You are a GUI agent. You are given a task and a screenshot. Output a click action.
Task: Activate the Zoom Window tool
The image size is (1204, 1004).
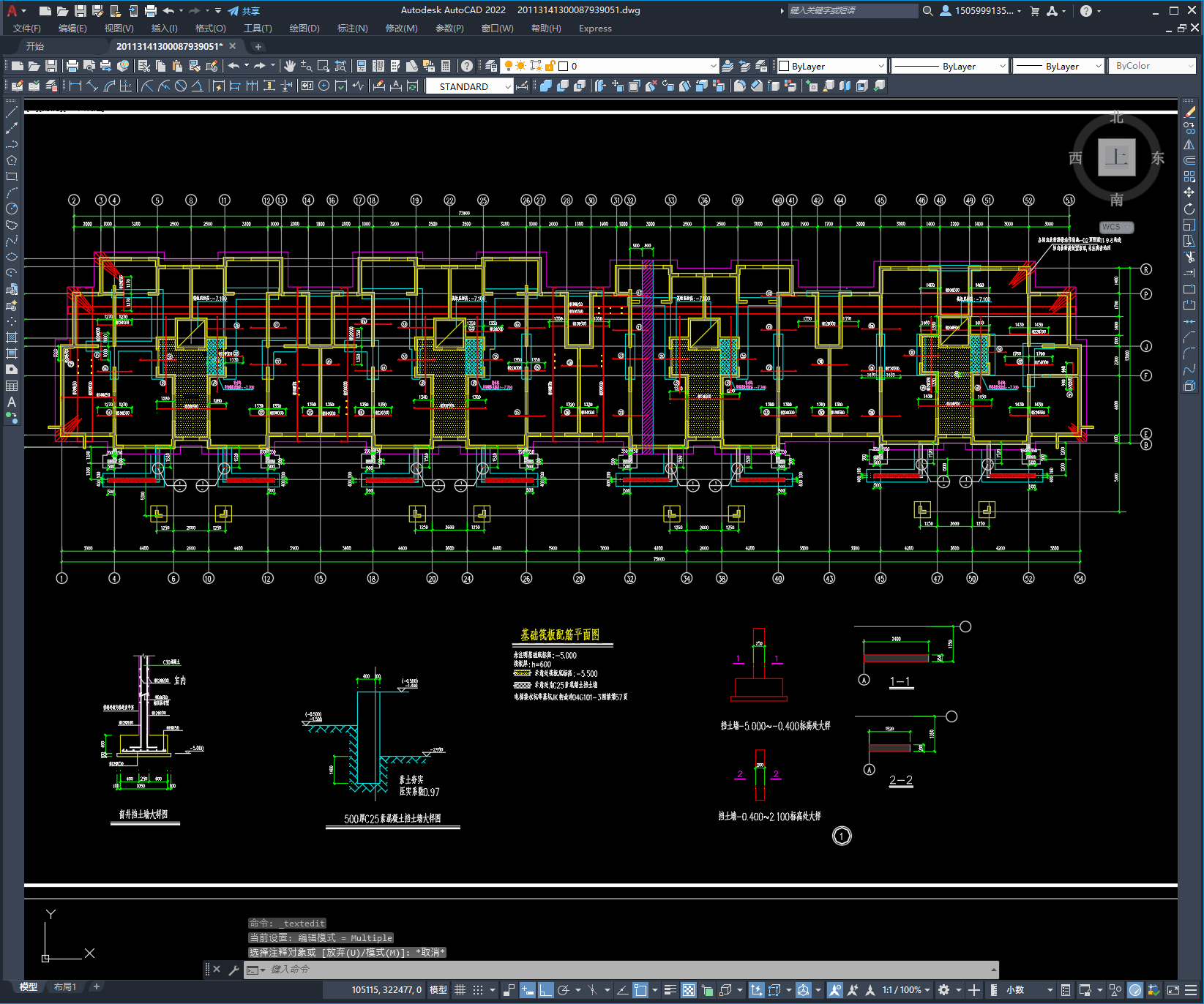pyautogui.click(x=324, y=66)
